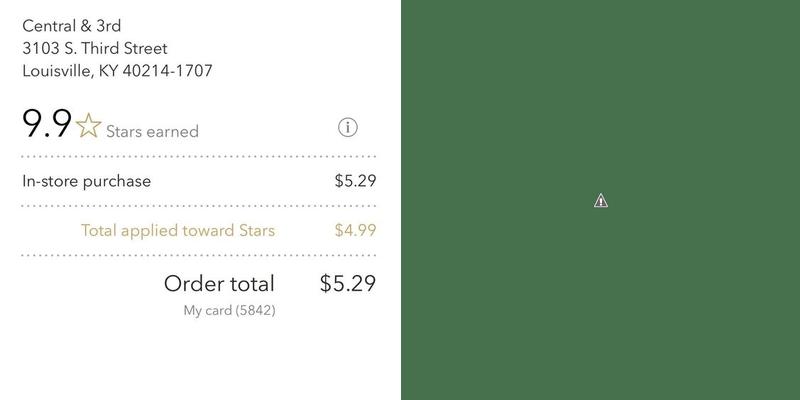Image resolution: width=800 pixels, height=400 pixels.
Task: Tap the Order total $5.29 amount
Action: [x=347, y=283]
